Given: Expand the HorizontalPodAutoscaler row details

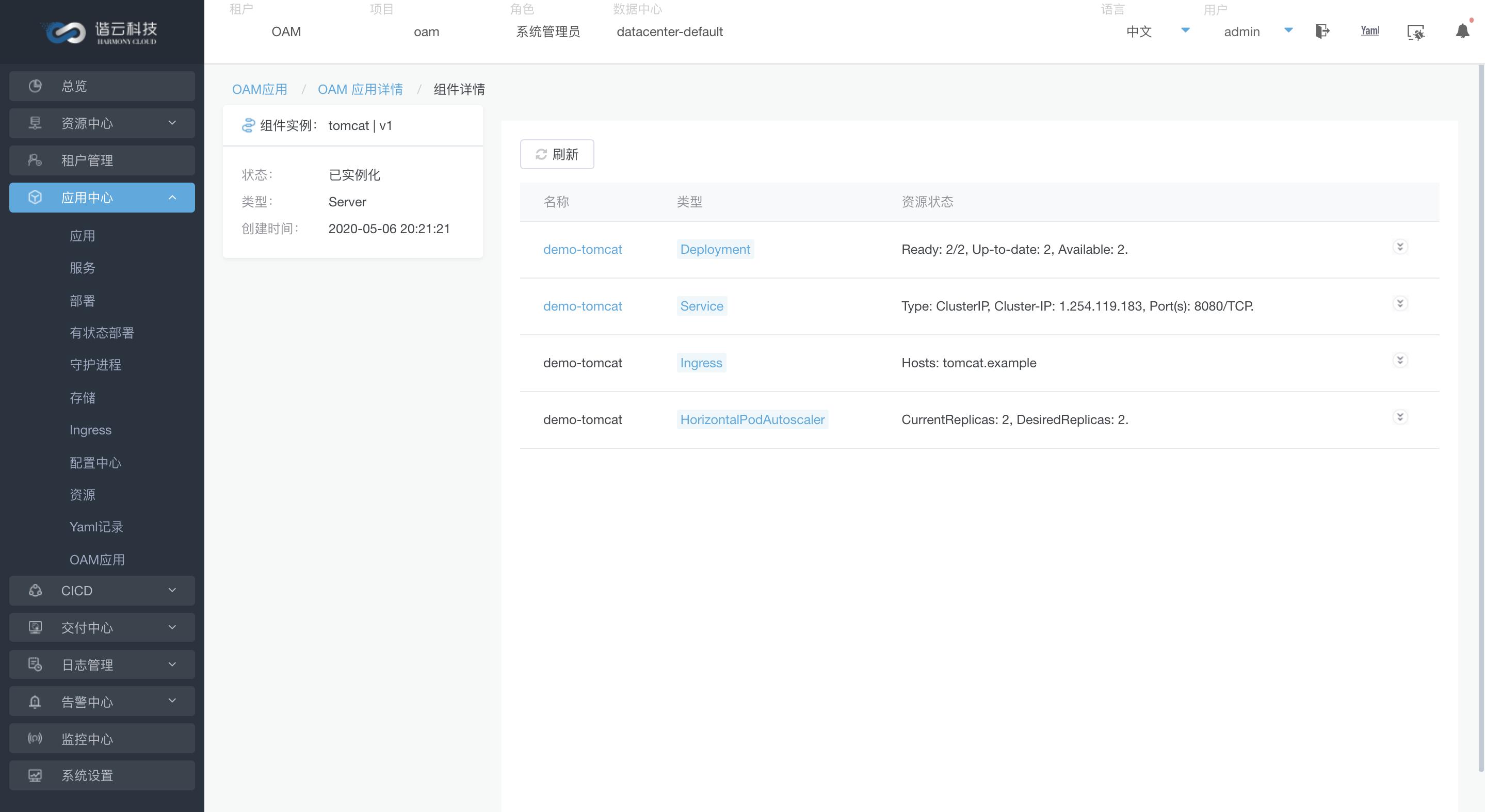Looking at the screenshot, I should point(1400,417).
